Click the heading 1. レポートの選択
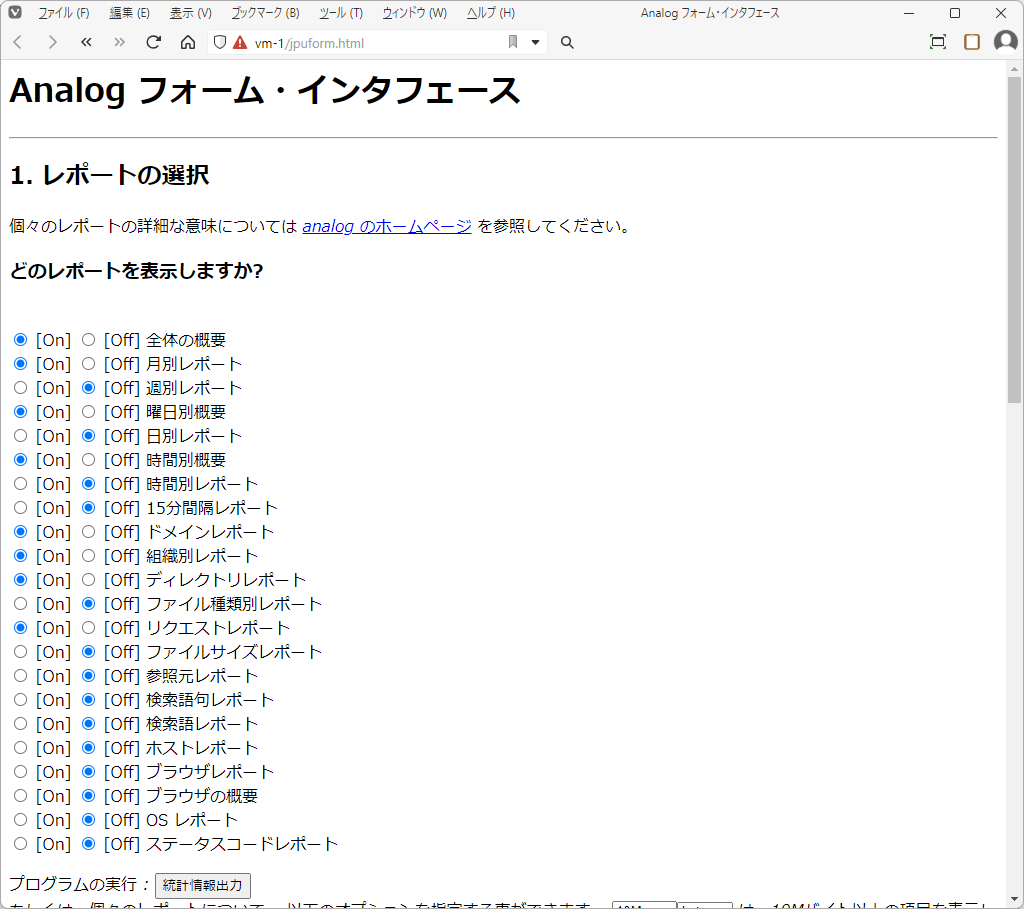 [110, 175]
